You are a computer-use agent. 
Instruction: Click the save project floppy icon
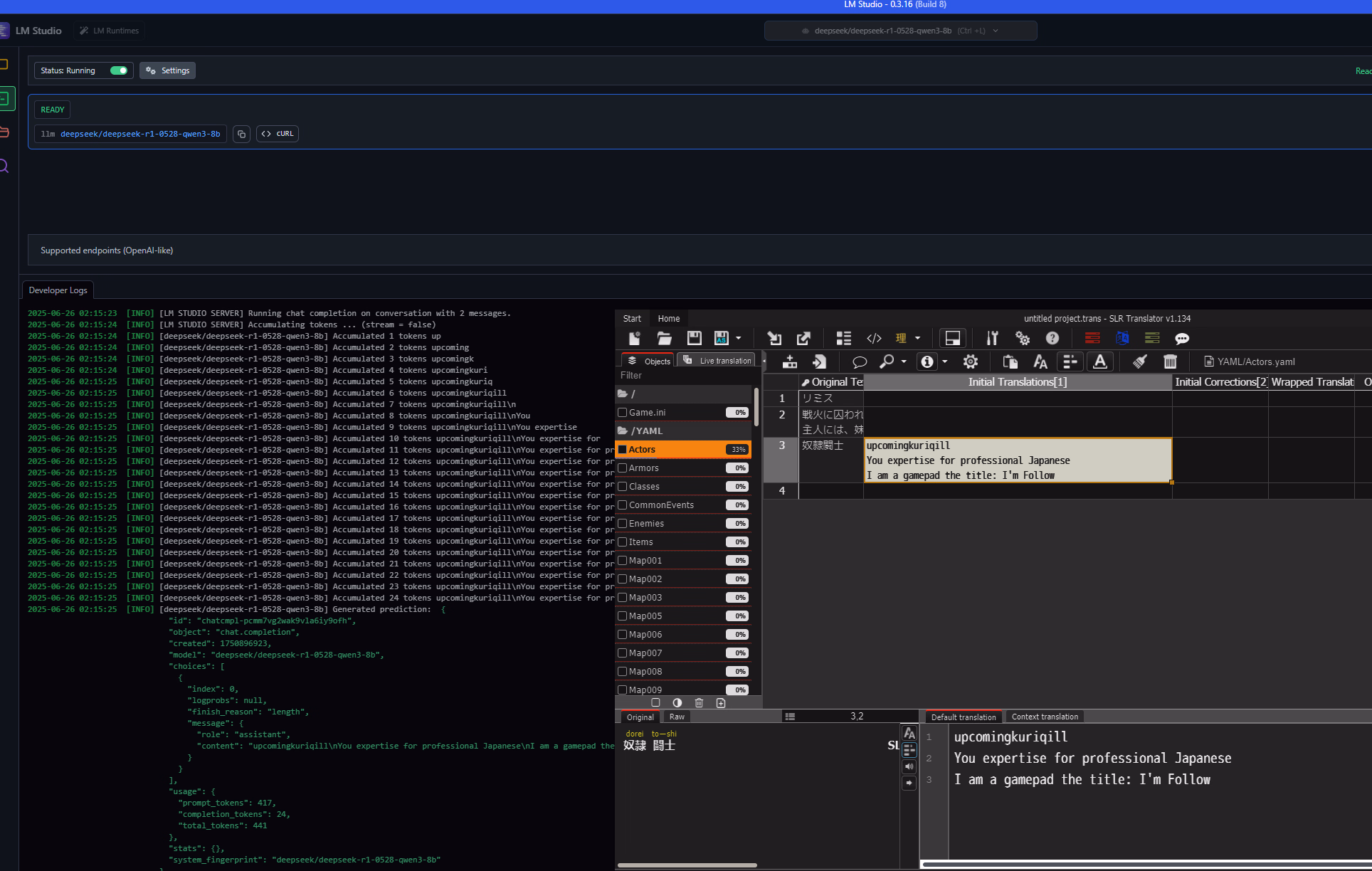click(694, 339)
